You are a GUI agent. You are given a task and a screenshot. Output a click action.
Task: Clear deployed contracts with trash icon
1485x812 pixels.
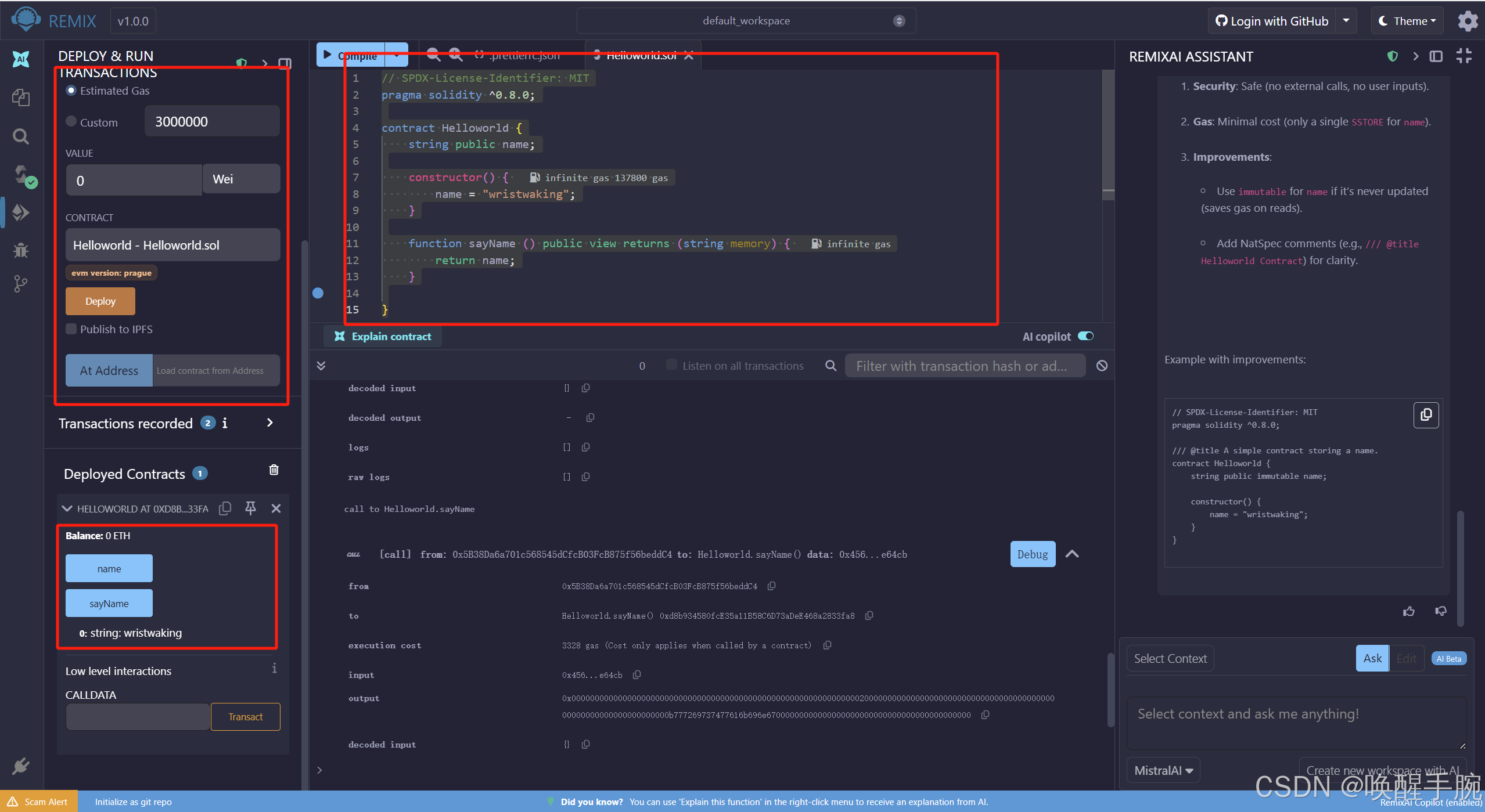(274, 470)
